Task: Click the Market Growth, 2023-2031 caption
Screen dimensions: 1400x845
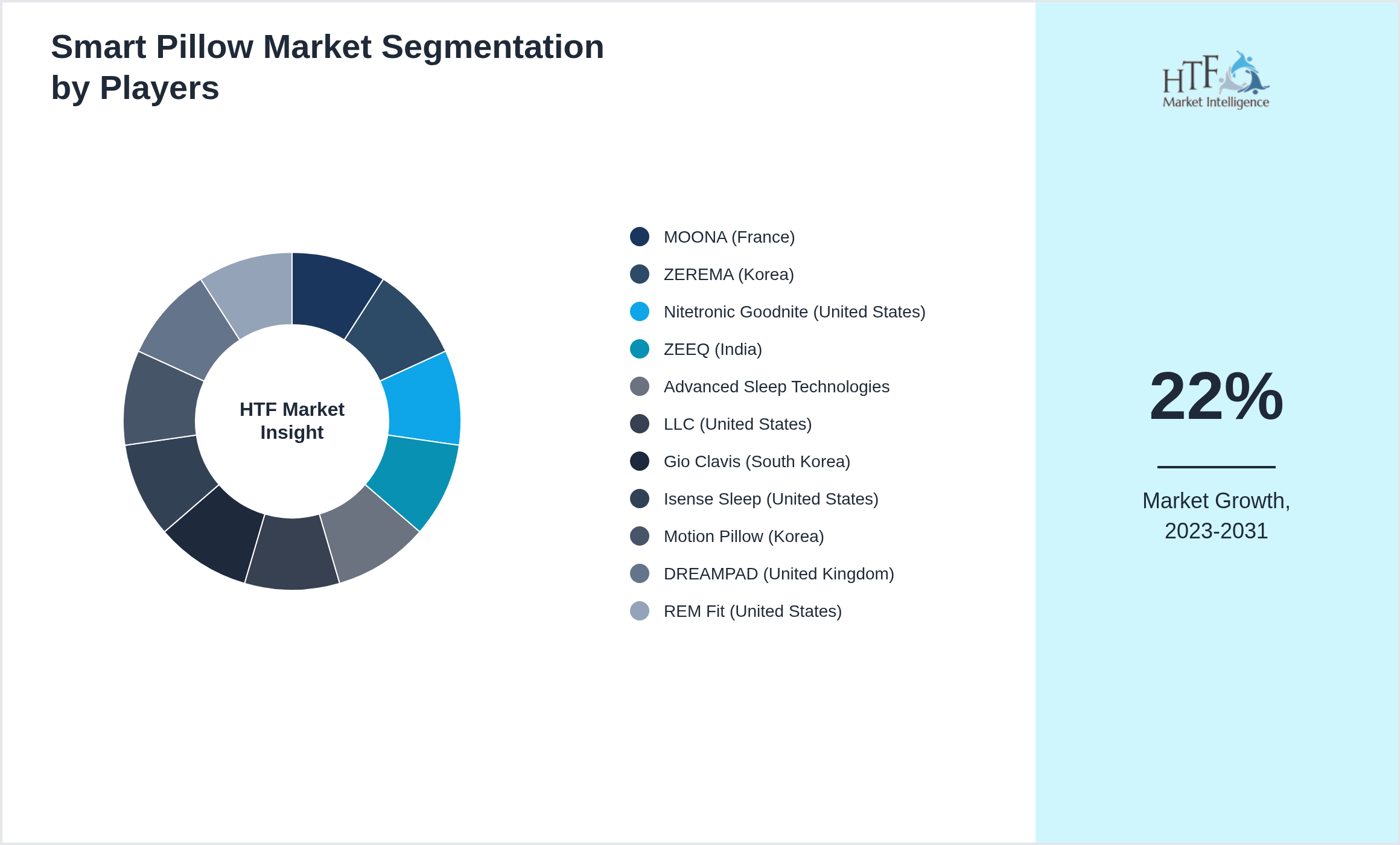Action: pos(1216,515)
